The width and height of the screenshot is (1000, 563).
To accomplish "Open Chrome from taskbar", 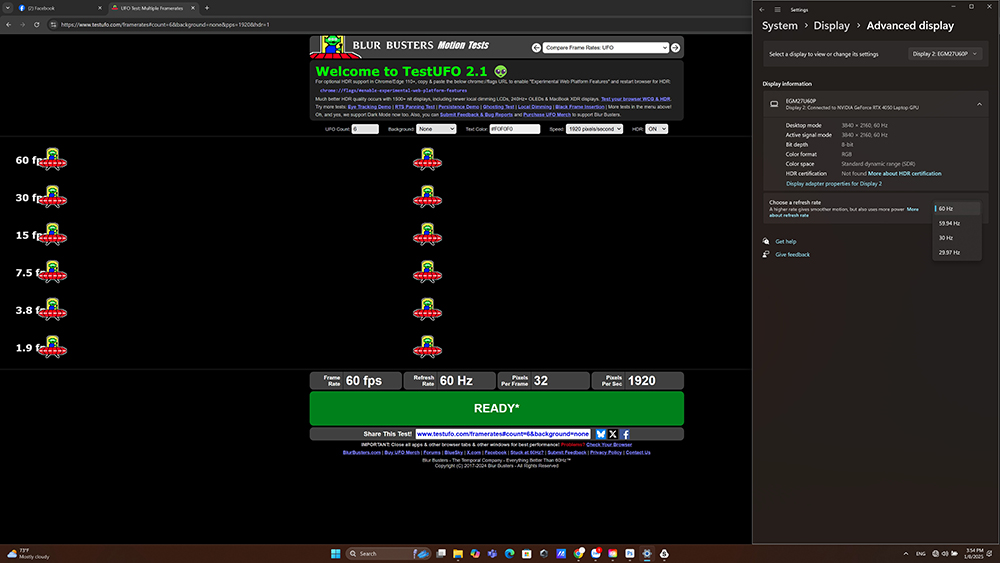I will pos(578,553).
